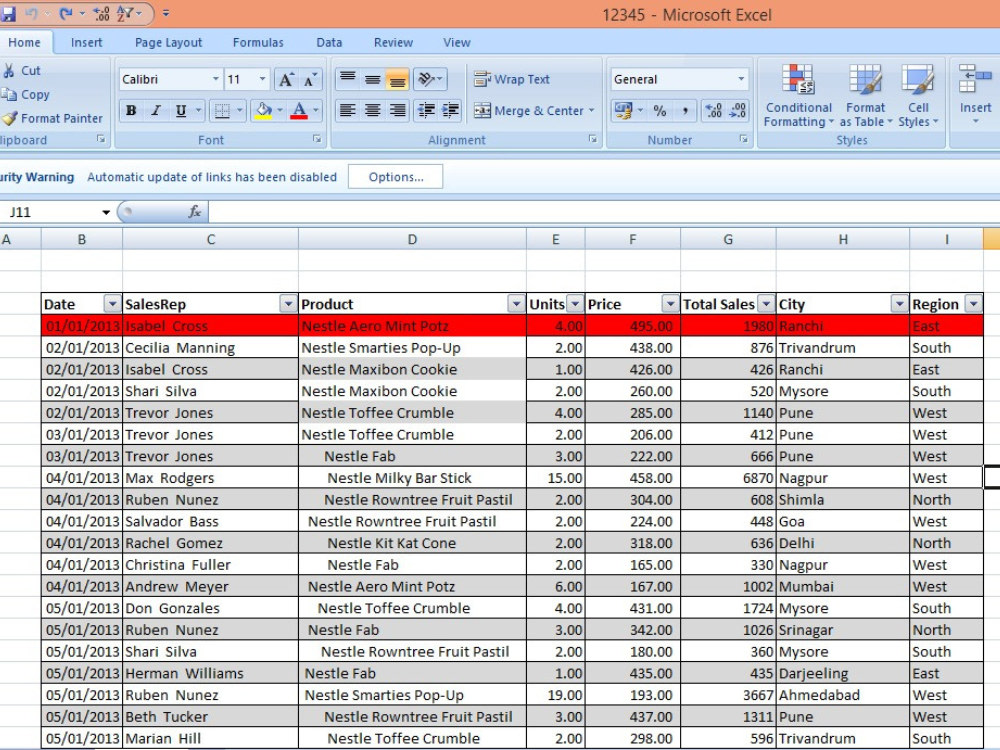Increase indent in Alignment group
This screenshot has height=750, width=1000.
451,110
